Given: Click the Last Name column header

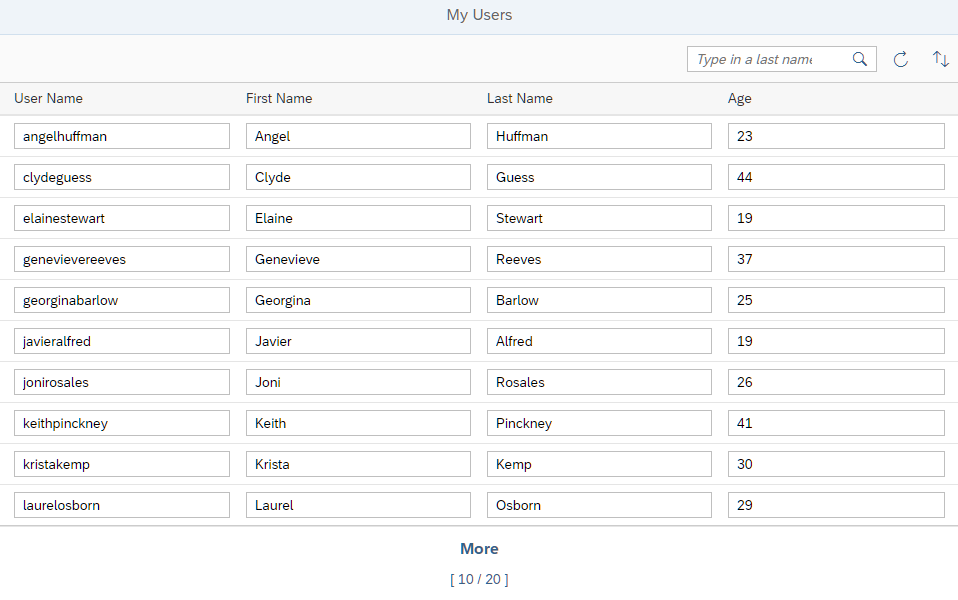Looking at the screenshot, I should (520, 98).
